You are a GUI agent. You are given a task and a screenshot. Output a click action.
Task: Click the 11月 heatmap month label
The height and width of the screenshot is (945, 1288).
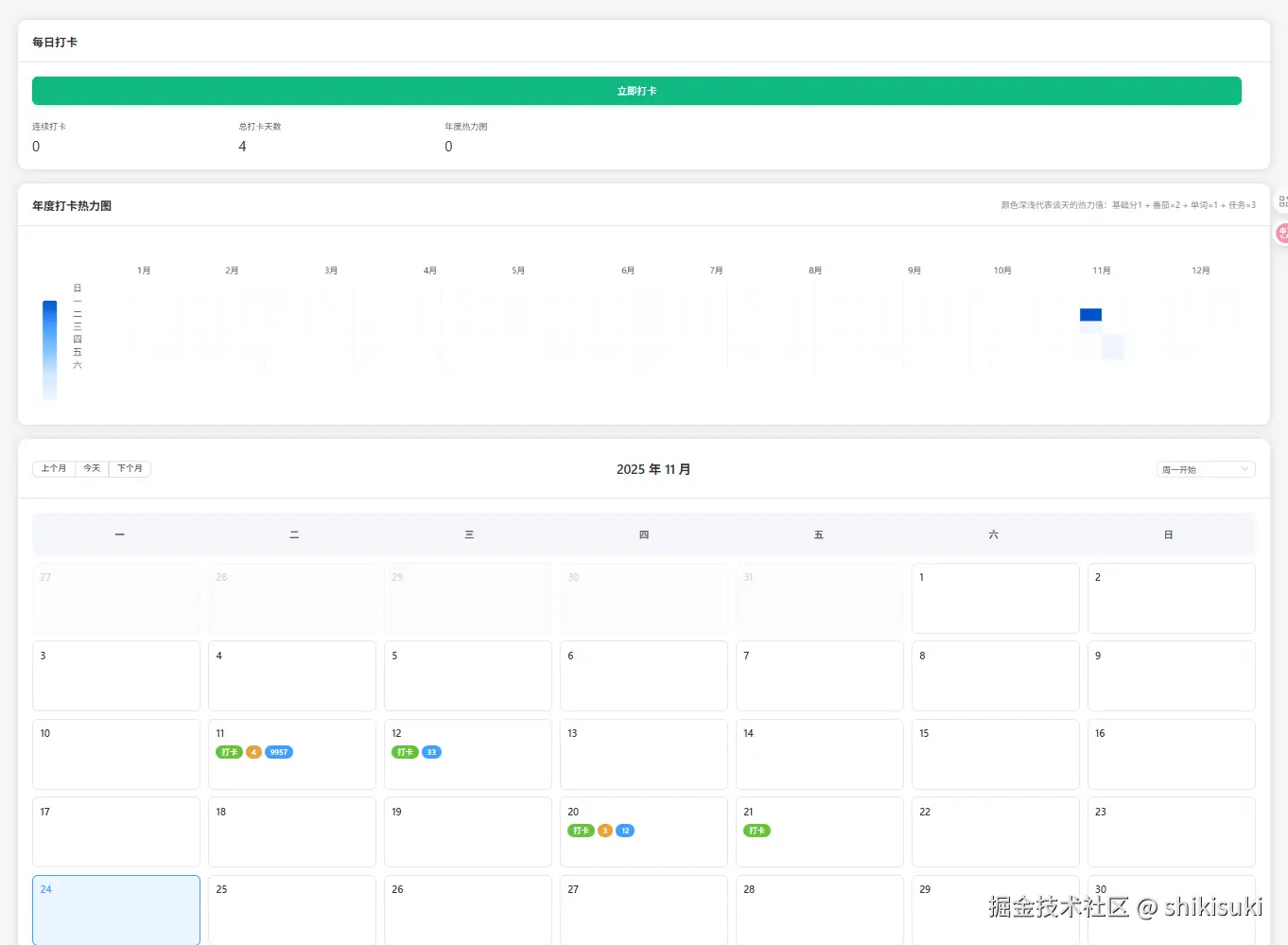click(1102, 271)
